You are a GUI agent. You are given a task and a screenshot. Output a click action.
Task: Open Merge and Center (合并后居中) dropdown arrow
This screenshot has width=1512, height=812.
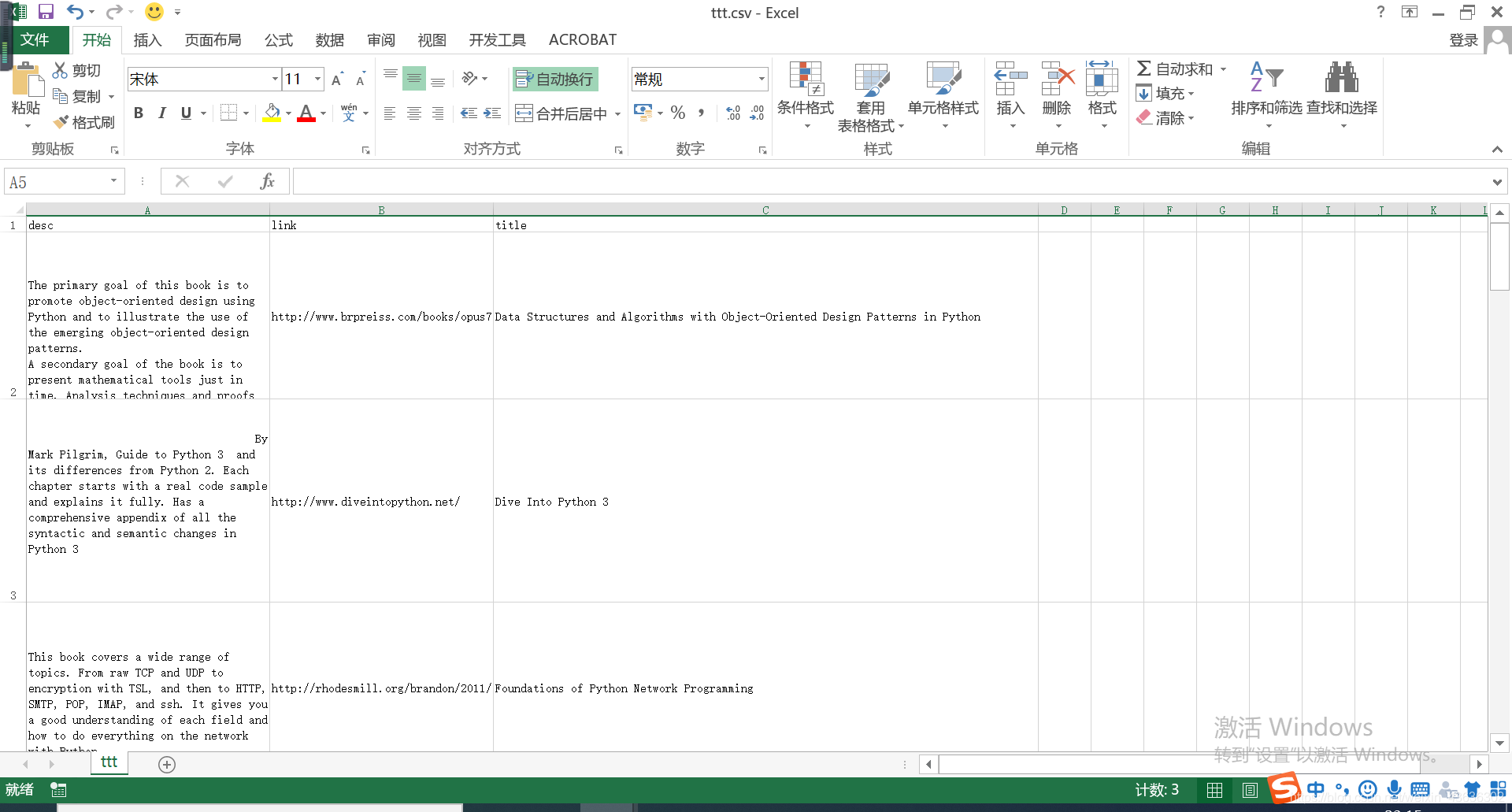coord(617,114)
